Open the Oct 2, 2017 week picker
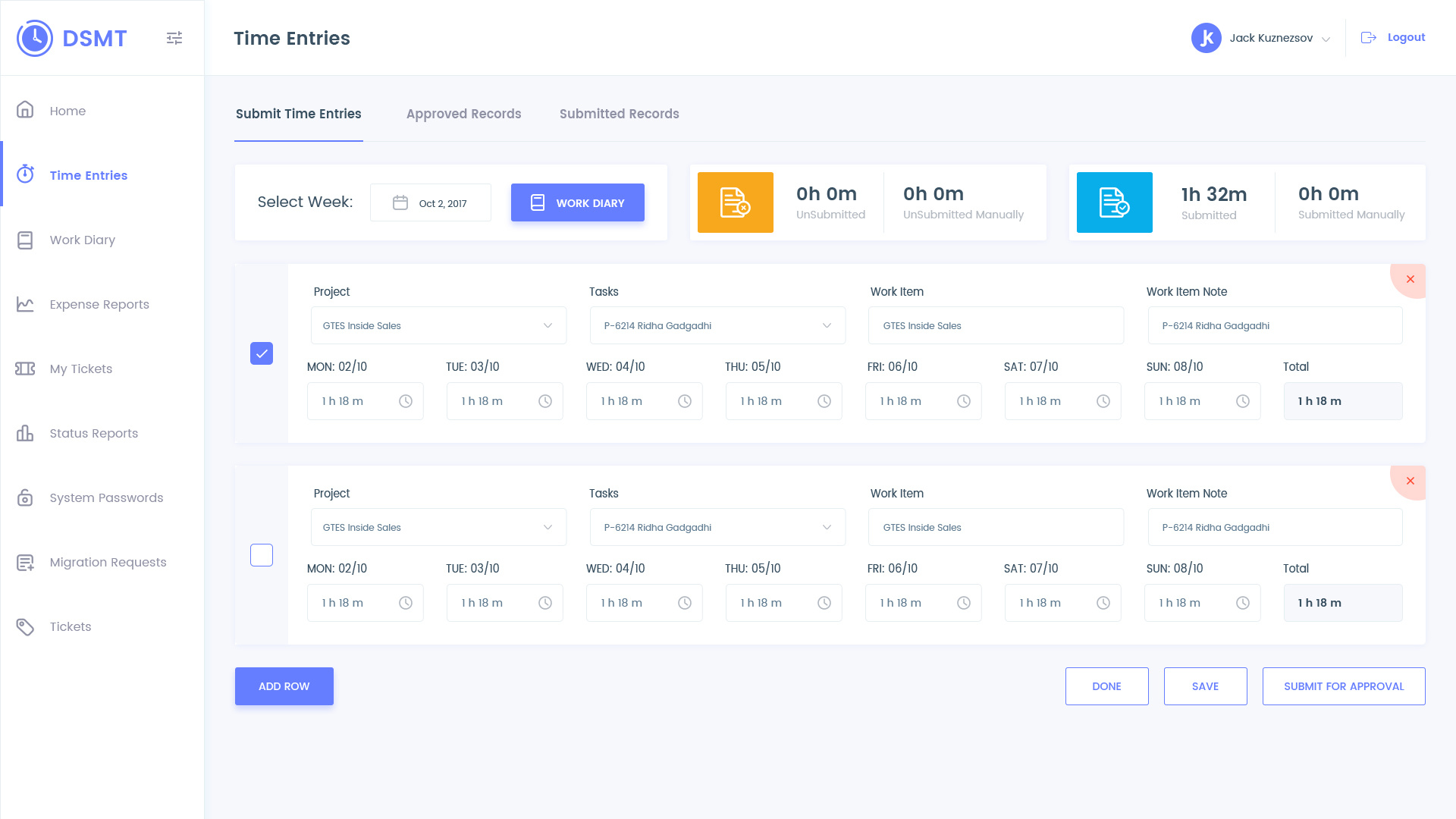Viewport: 1456px width, 819px height. (x=430, y=202)
